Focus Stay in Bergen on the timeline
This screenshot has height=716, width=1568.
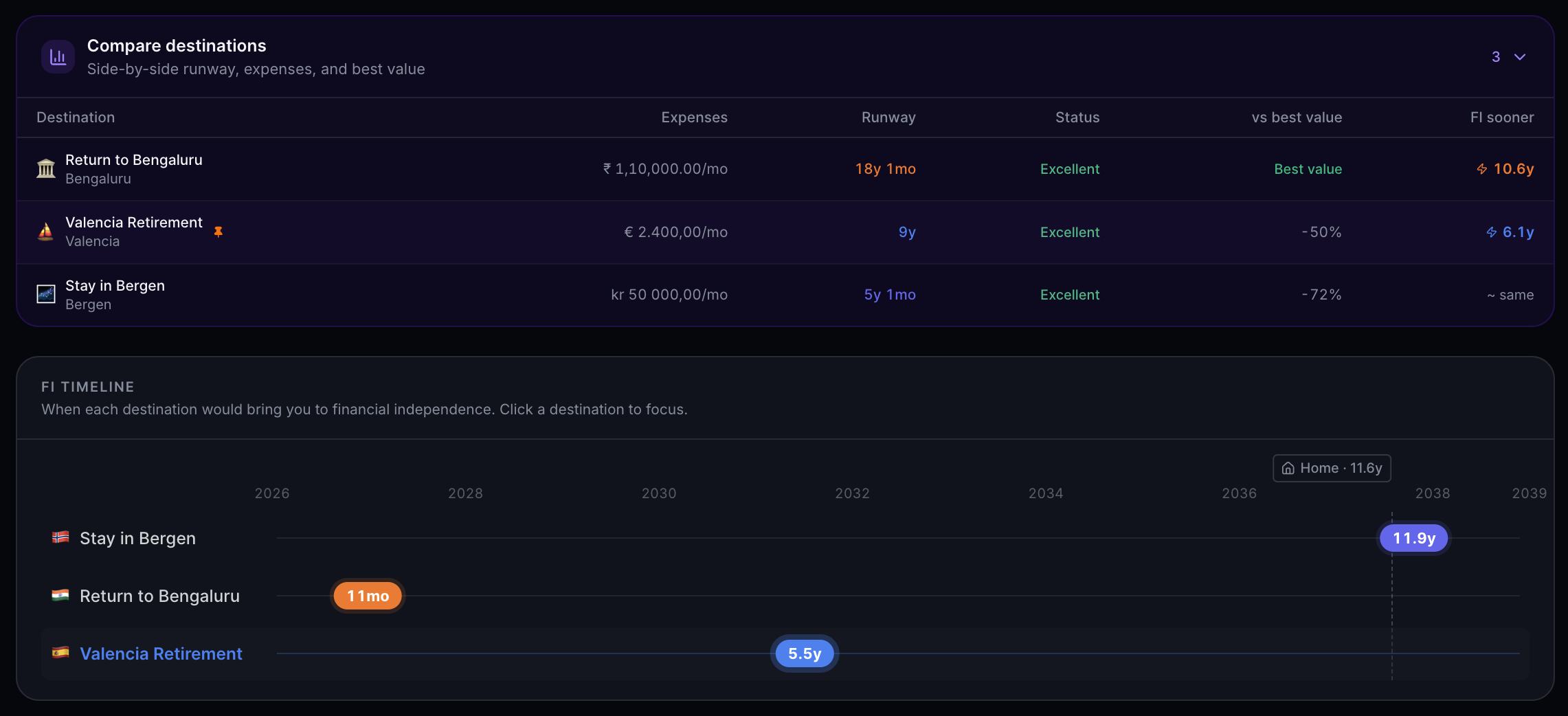coord(137,538)
